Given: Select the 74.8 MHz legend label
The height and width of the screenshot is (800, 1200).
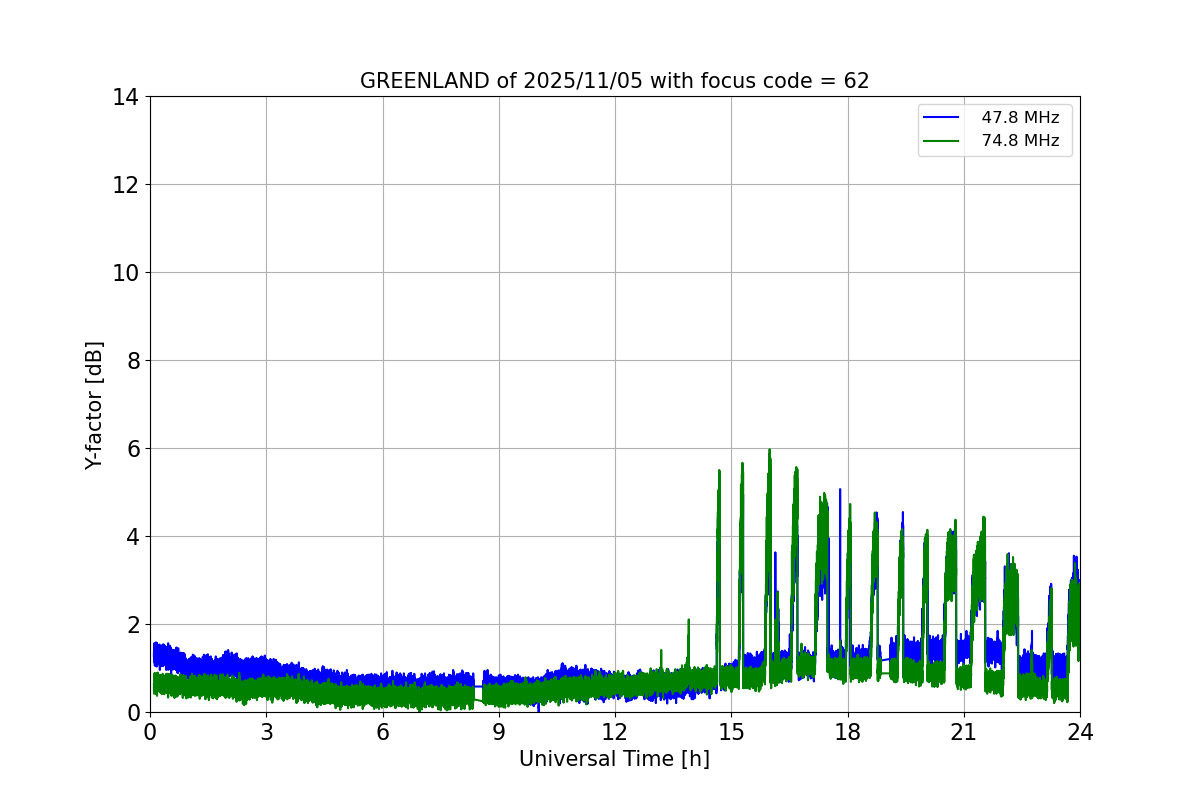Looking at the screenshot, I should (x=1020, y=141).
